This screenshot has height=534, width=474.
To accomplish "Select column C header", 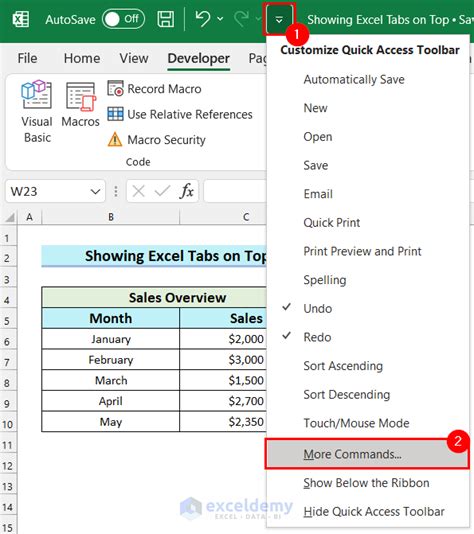I will tap(223, 217).
